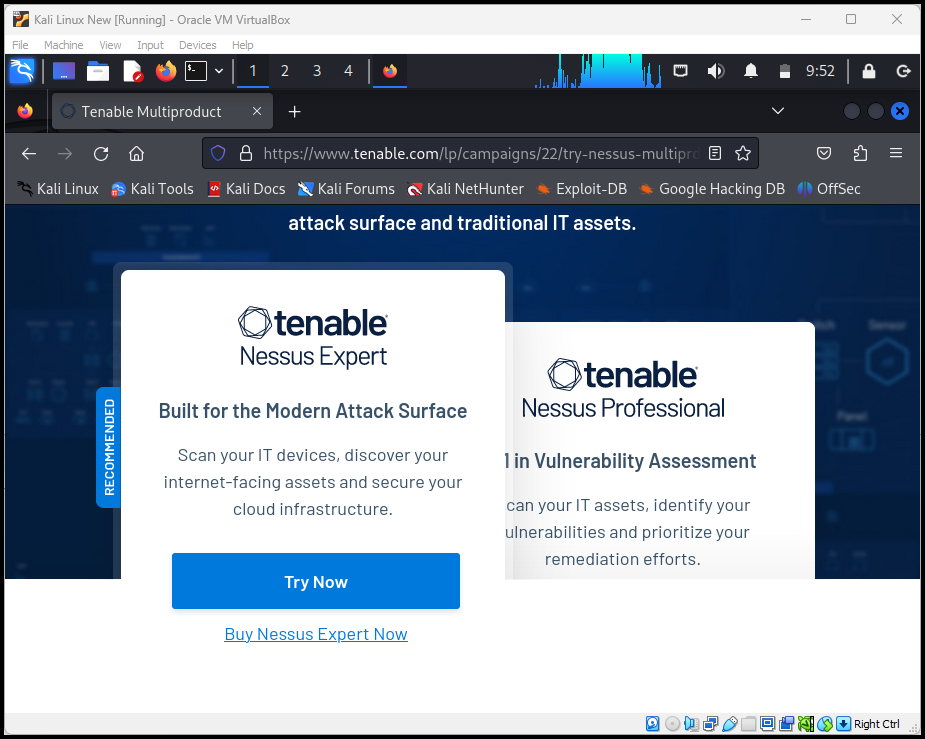Select the Tenable Multiproduct browser tab

tap(162, 111)
